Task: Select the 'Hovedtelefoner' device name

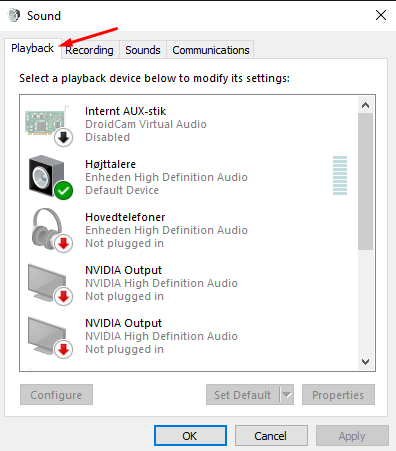Action: coord(125,217)
